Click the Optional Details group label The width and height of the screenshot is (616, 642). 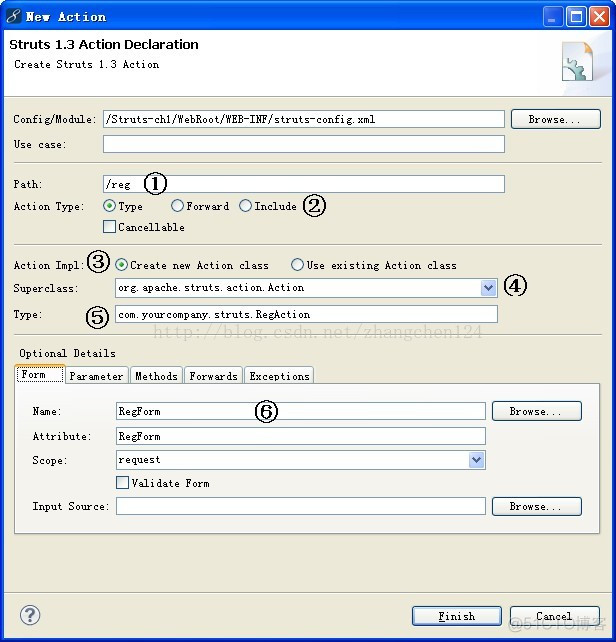(x=67, y=353)
